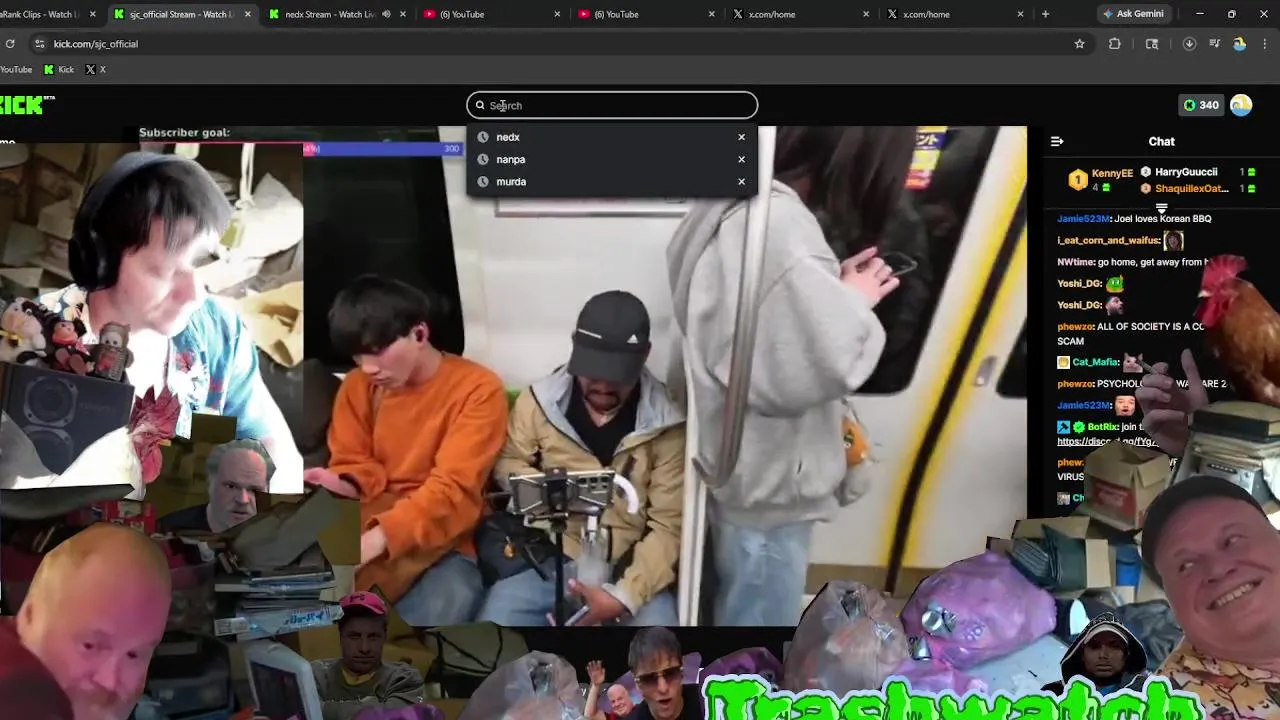Click the clock icon beside 'murda'
The image size is (1280, 720).
click(x=483, y=181)
